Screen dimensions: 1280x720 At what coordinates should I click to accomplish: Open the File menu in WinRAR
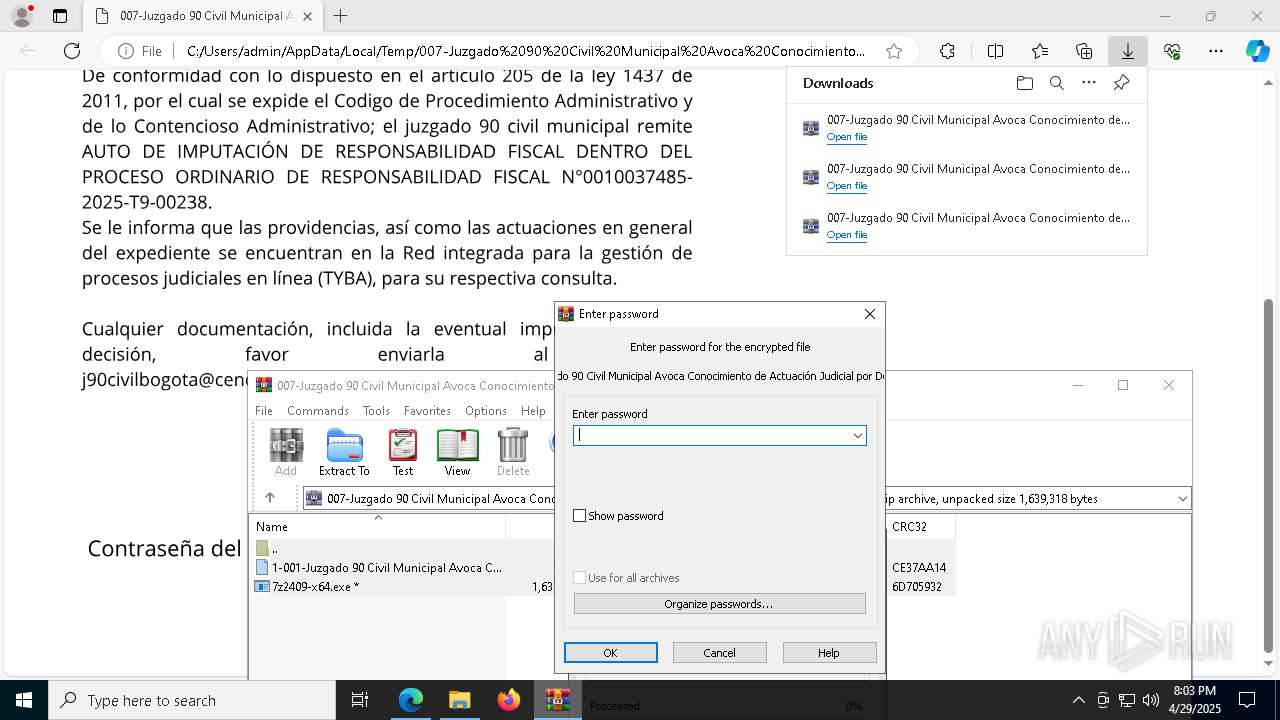264,411
